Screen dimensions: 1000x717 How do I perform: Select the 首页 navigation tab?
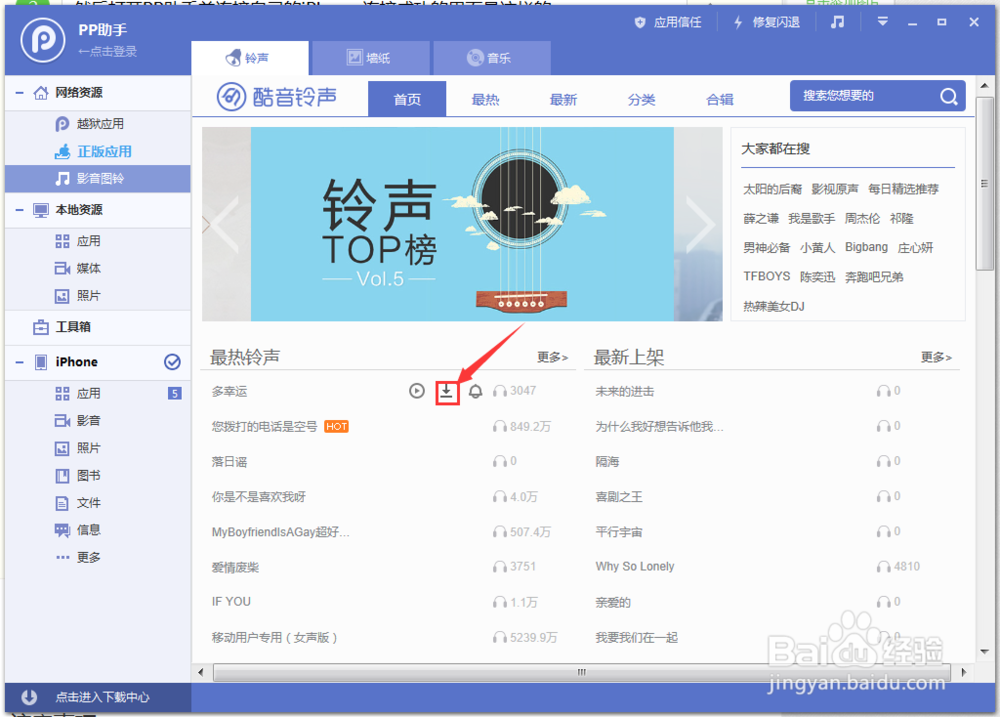click(407, 99)
